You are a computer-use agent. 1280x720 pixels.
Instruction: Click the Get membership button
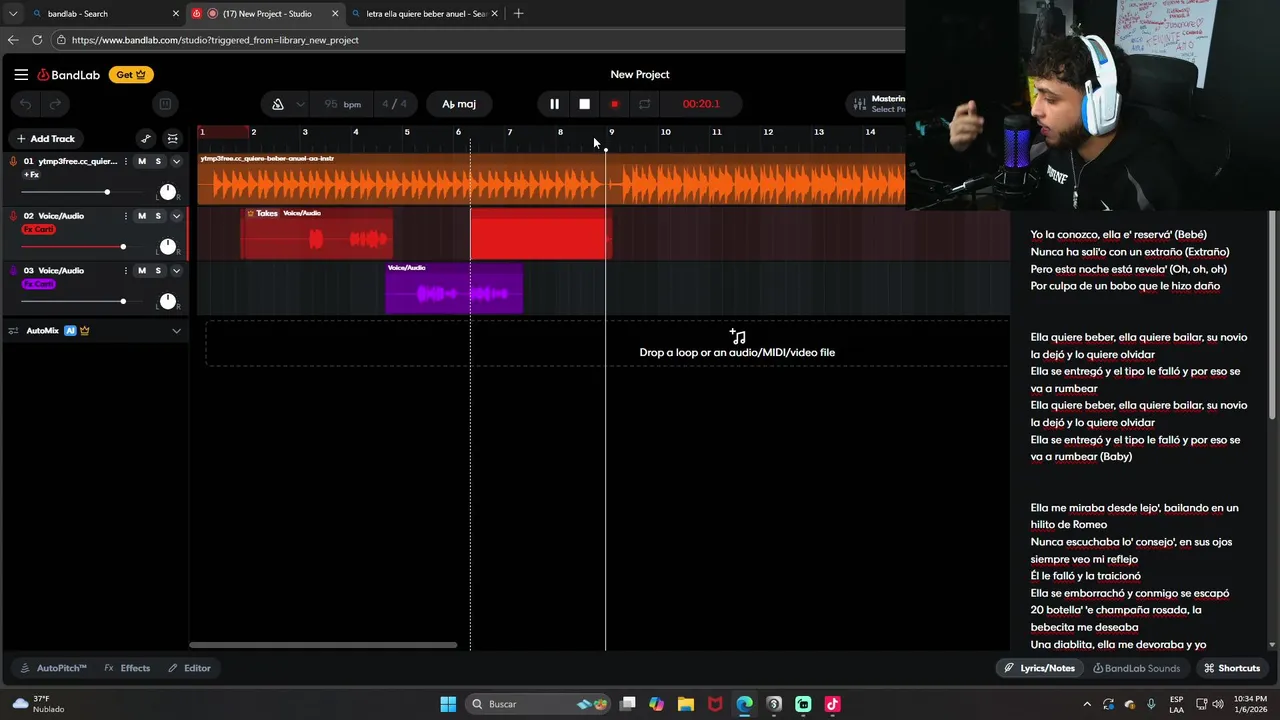(131, 74)
